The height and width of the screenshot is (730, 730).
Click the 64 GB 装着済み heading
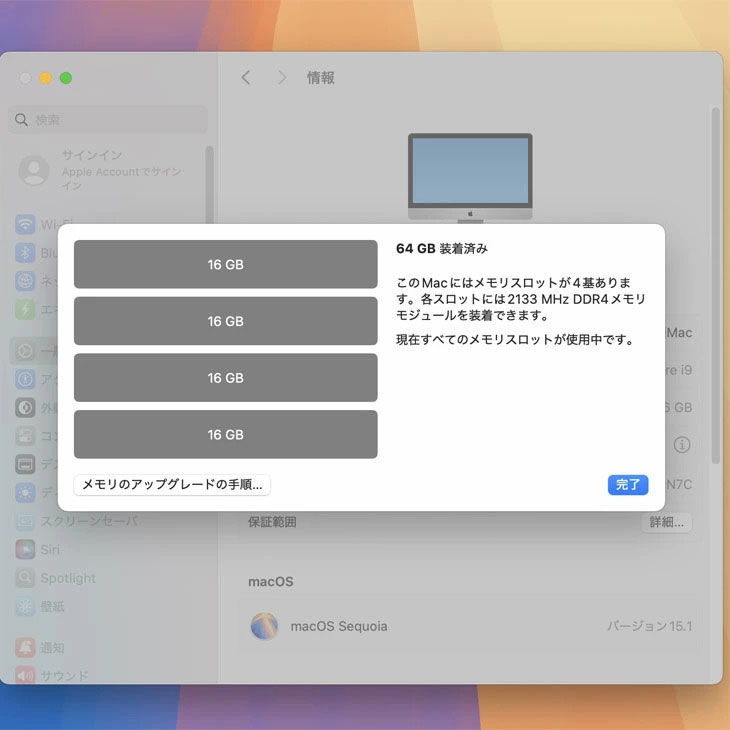pyautogui.click(x=441, y=249)
